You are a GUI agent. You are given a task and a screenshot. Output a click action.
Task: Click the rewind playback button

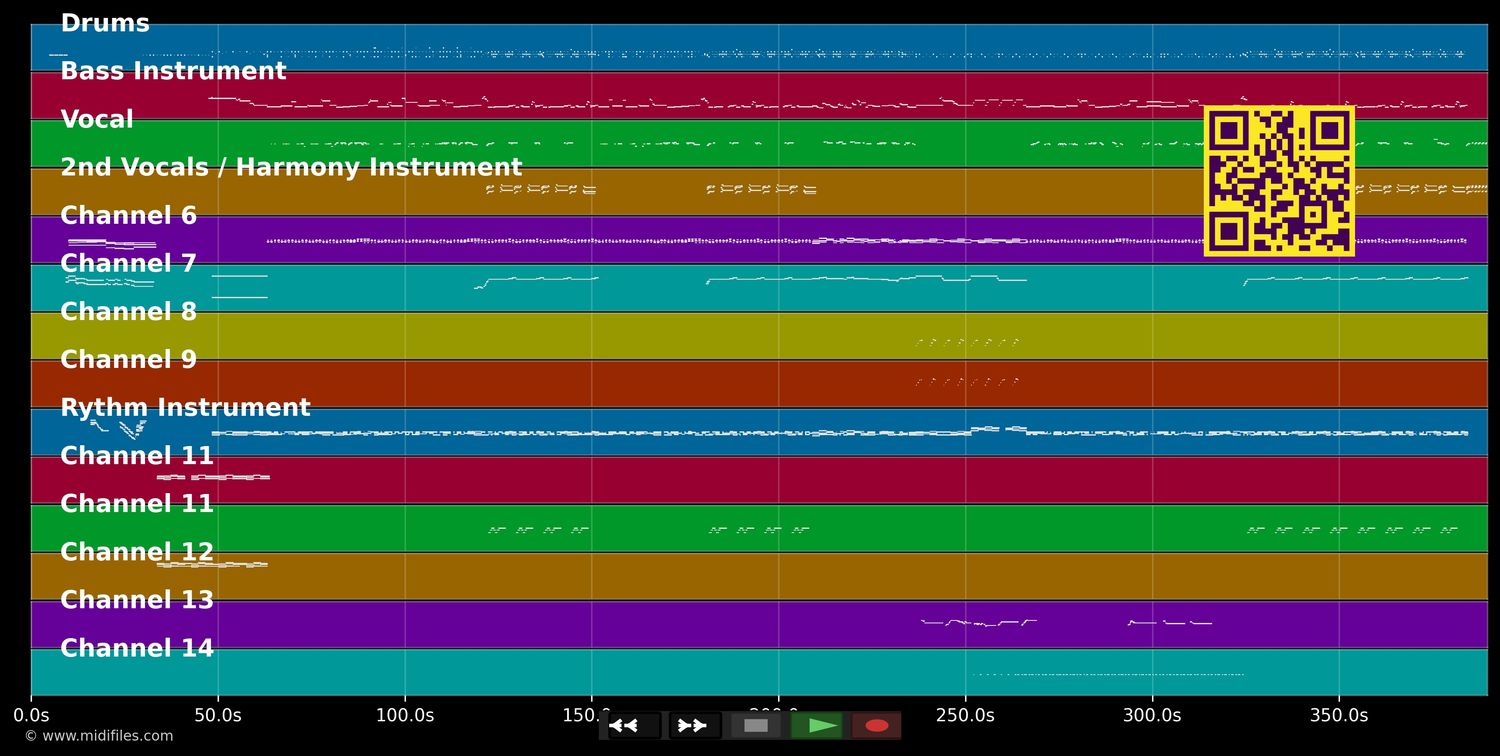click(x=635, y=725)
